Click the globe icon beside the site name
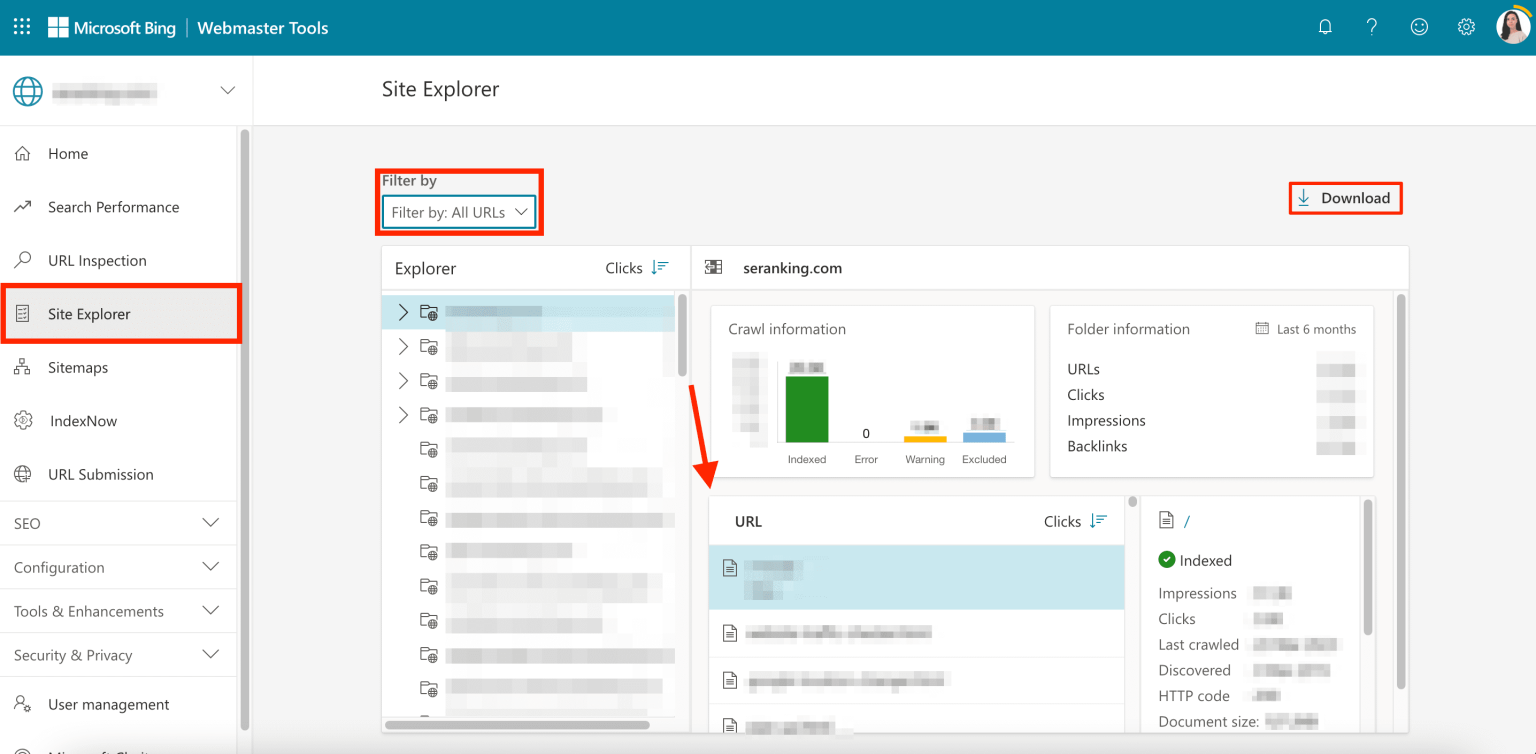1536x754 pixels. (x=28, y=91)
